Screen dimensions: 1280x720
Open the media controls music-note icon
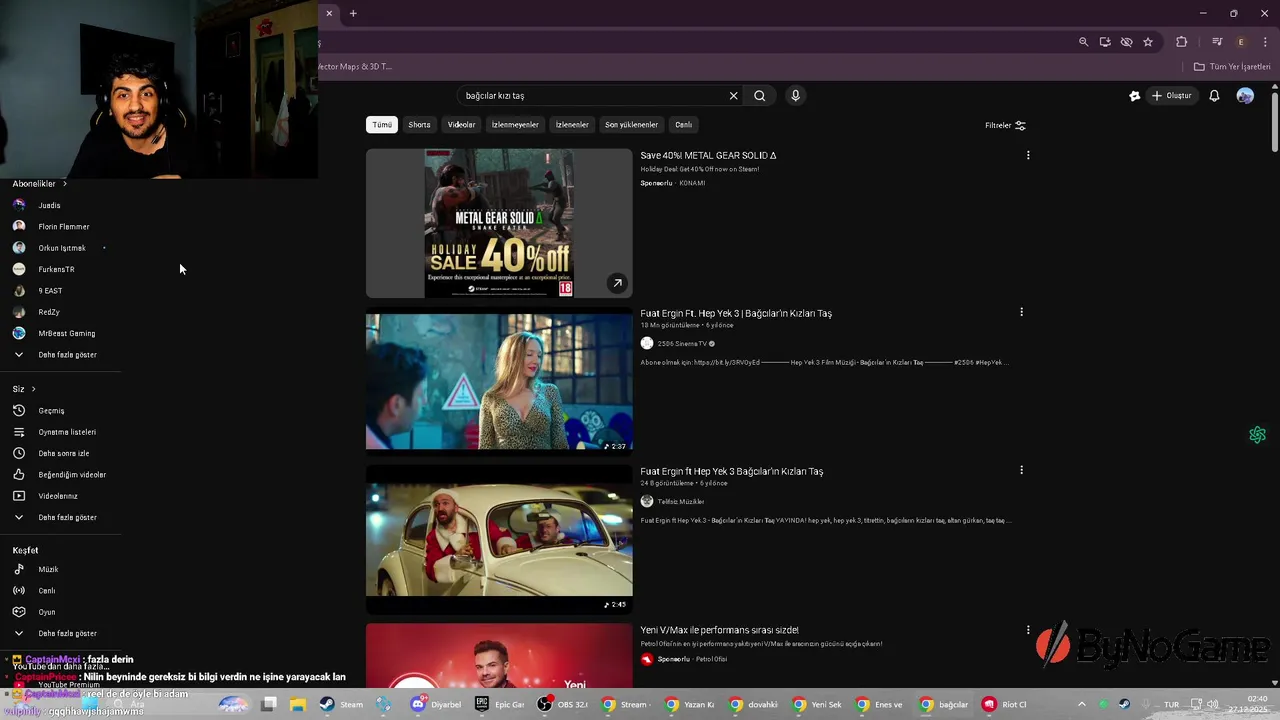(x=1217, y=42)
